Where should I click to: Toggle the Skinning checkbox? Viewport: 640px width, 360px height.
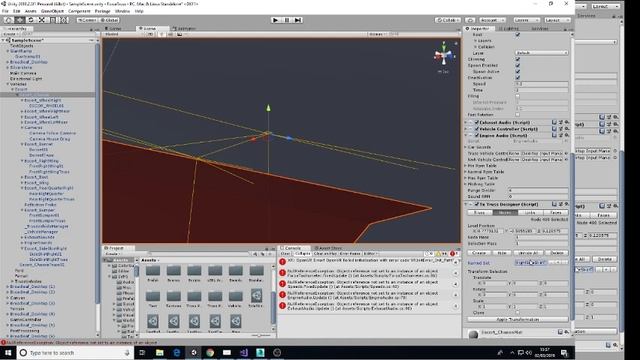[x=518, y=59]
